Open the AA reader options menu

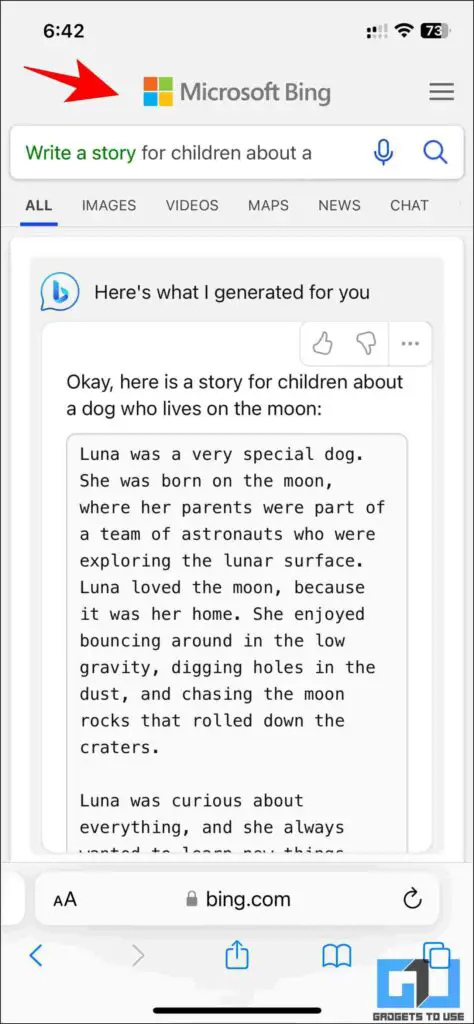65,899
